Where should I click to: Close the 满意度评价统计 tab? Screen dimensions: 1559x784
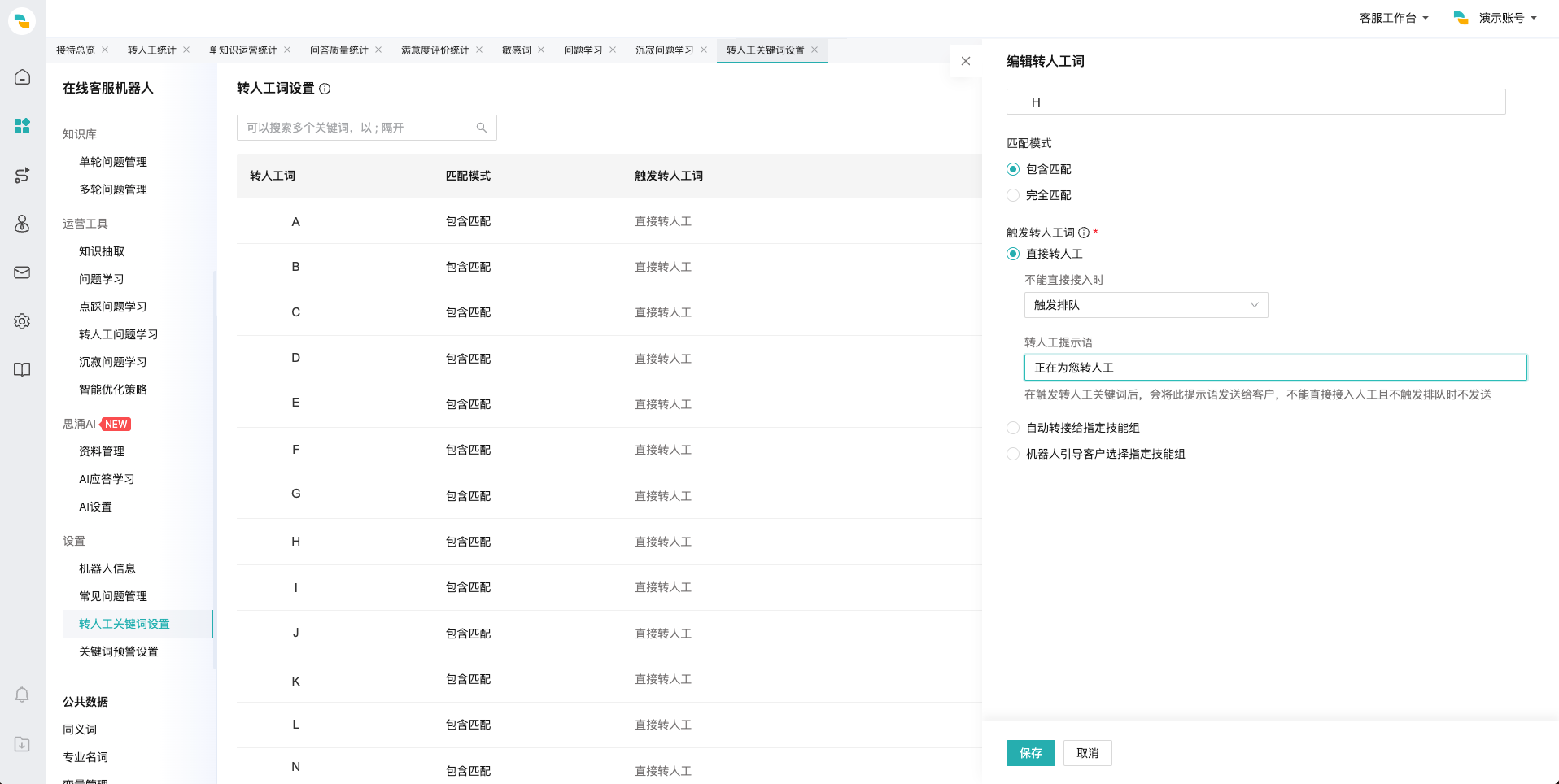(x=479, y=50)
